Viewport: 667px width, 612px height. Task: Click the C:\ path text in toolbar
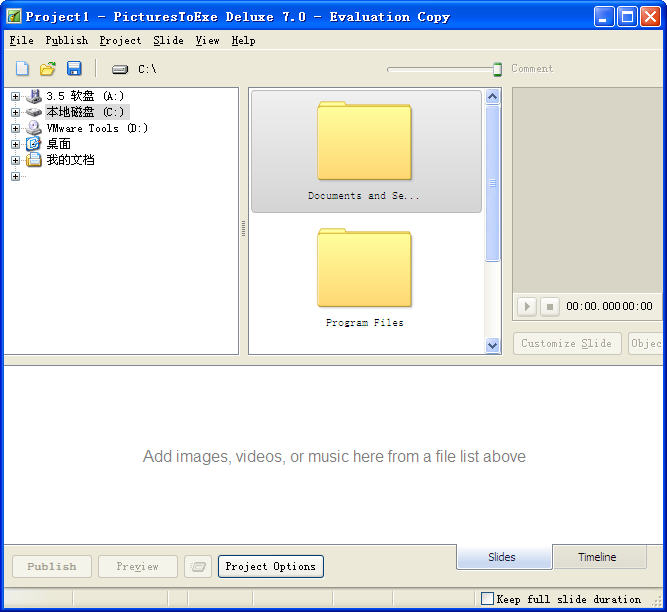pyautogui.click(x=147, y=69)
